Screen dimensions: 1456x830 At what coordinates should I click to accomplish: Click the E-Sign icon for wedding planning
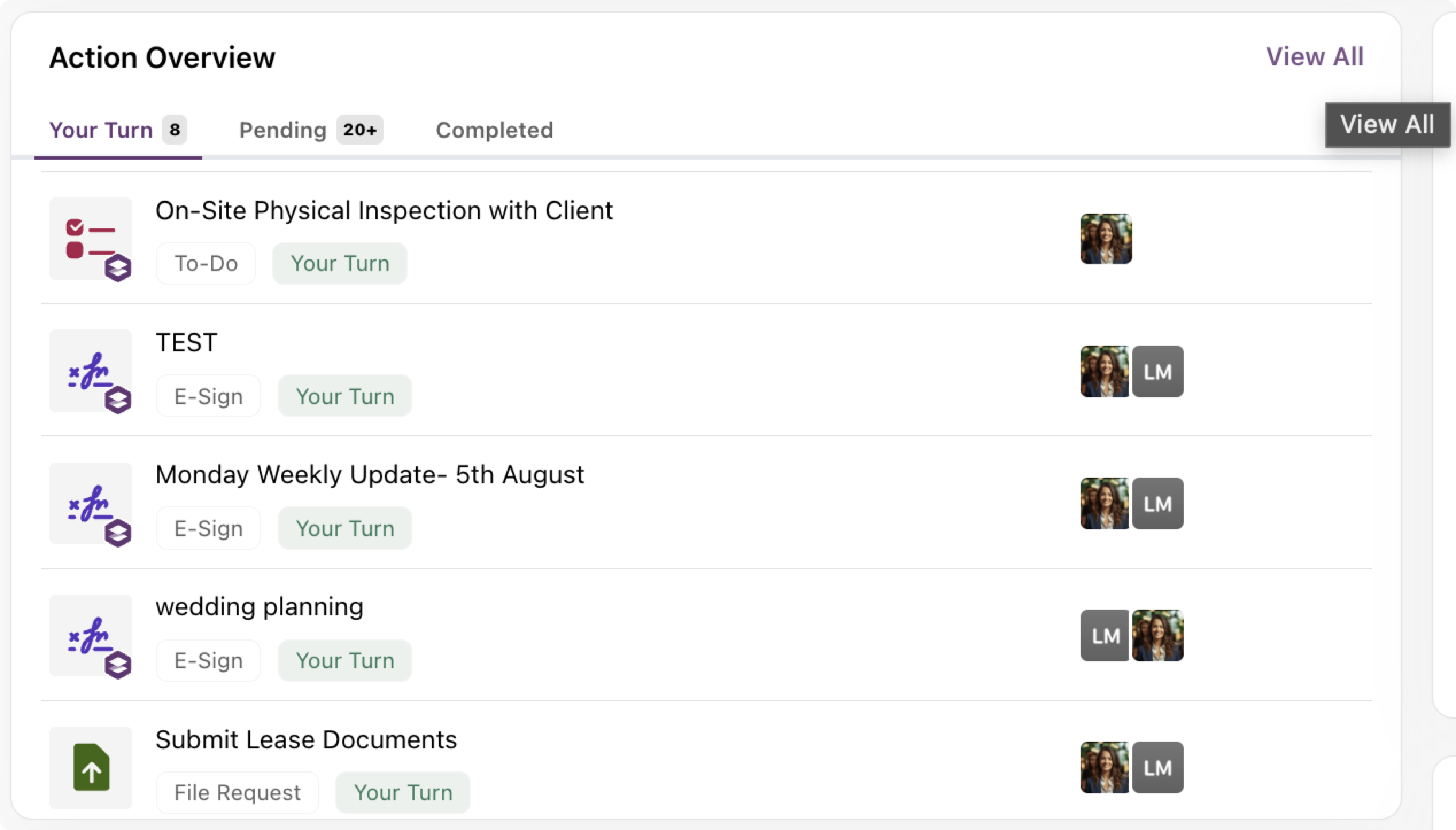91,635
